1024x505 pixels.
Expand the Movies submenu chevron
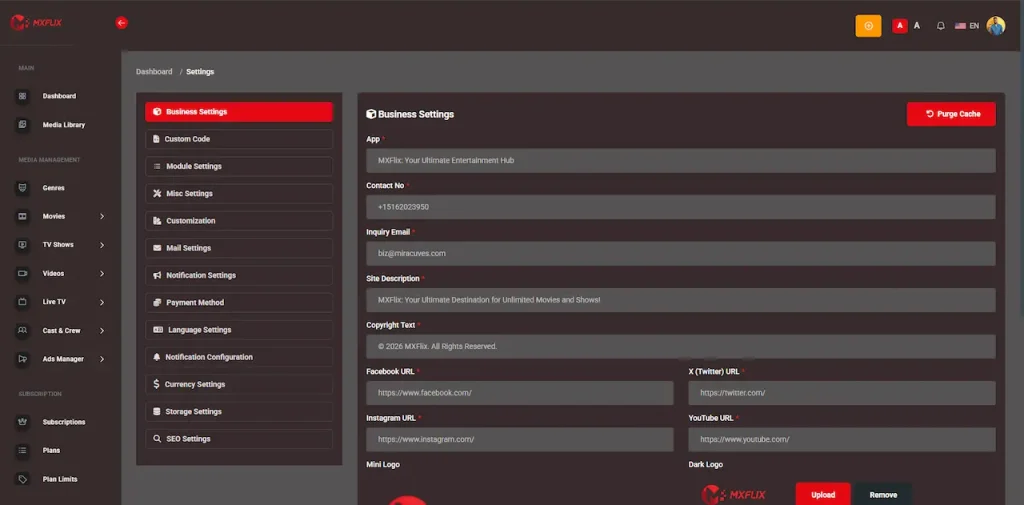102,216
